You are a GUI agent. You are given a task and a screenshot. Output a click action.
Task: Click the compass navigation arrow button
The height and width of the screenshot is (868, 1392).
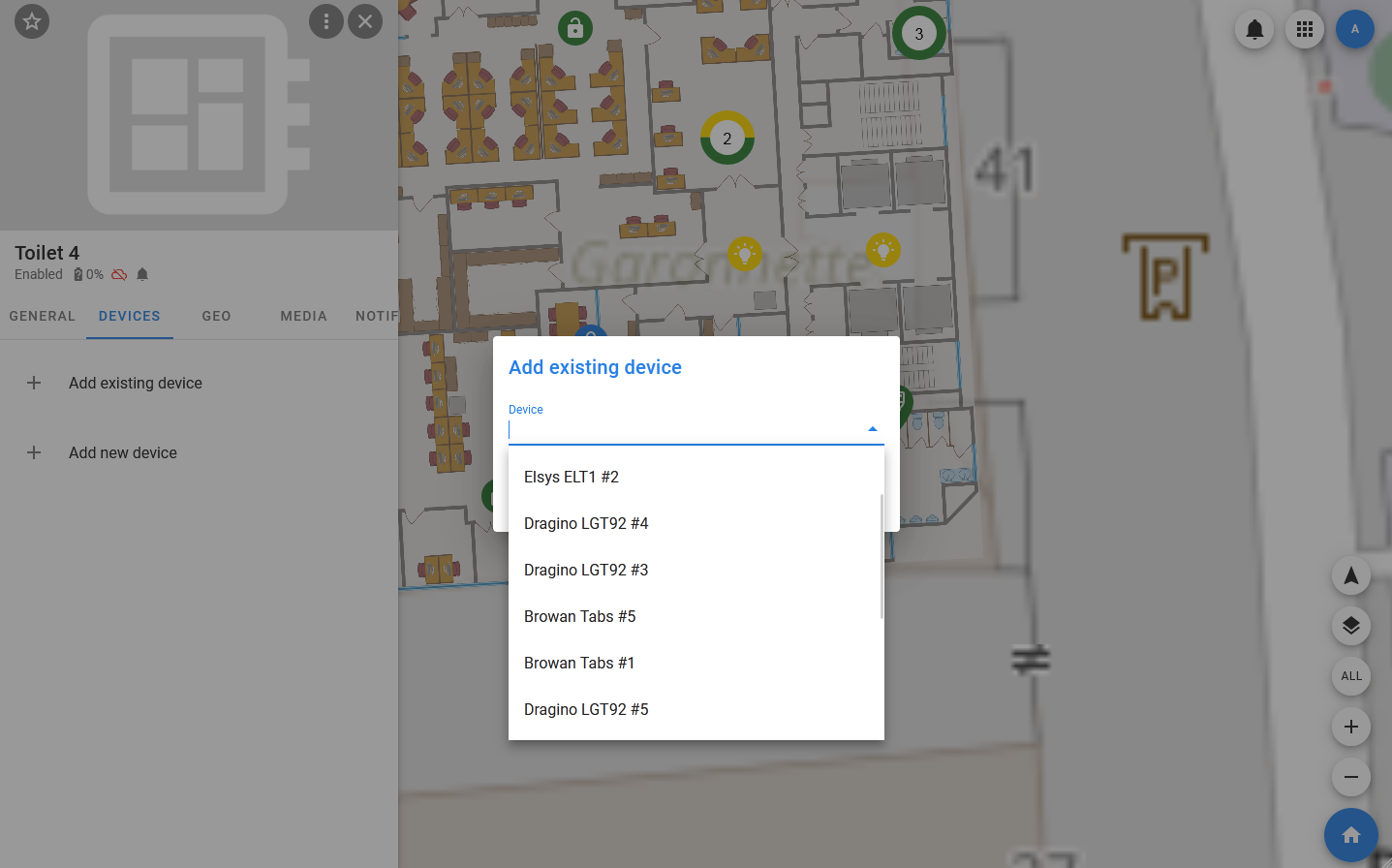1350,576
